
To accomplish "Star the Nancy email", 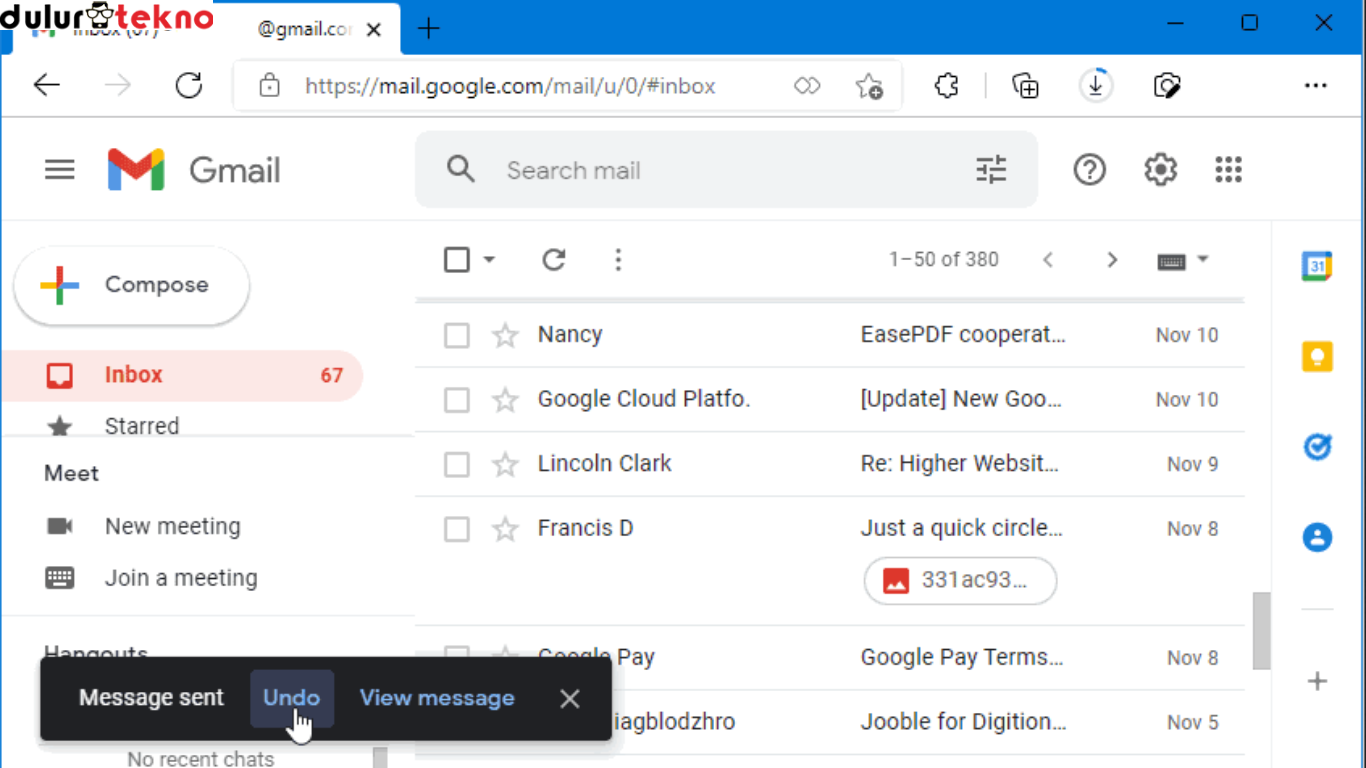I will [505, 335].
